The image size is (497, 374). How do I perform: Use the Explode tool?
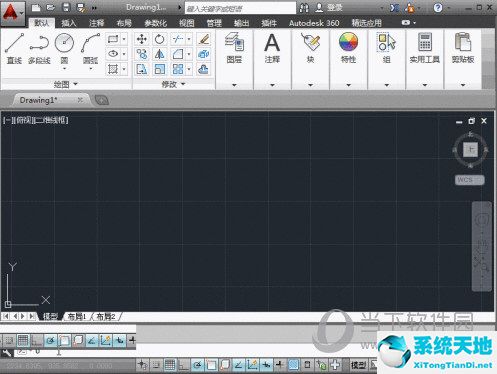coord(203,54)
